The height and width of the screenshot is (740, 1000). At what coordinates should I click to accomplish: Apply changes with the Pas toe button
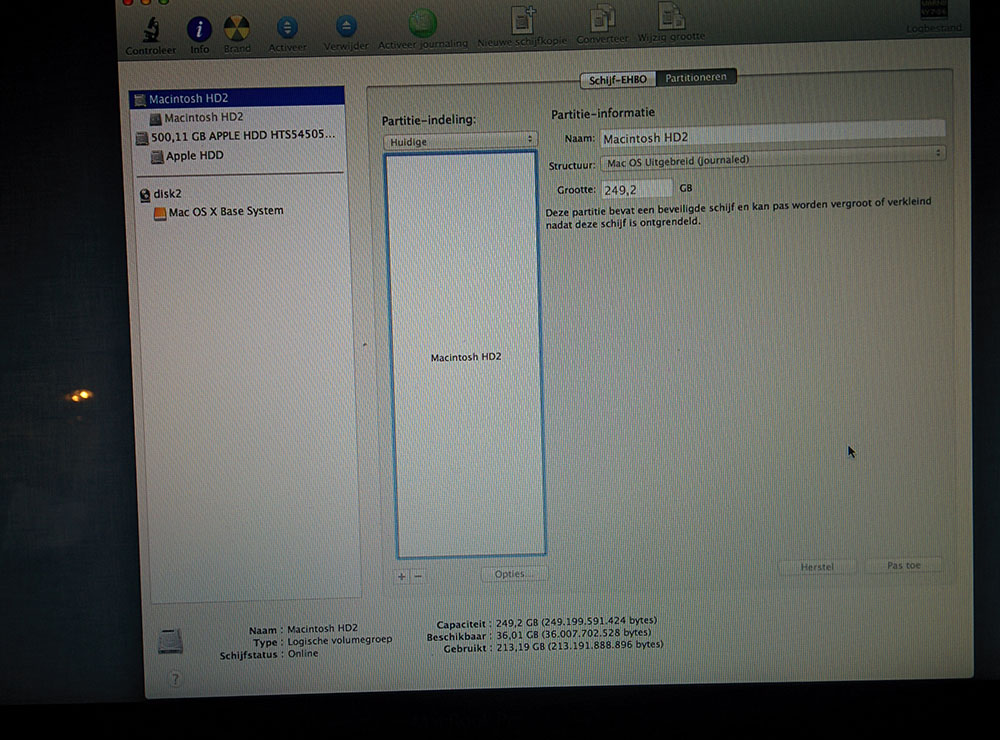903,565
